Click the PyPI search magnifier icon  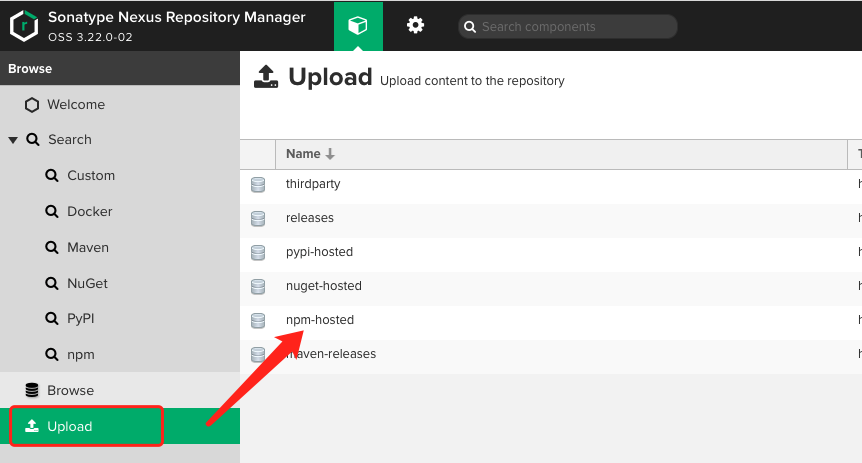(52, 318)
